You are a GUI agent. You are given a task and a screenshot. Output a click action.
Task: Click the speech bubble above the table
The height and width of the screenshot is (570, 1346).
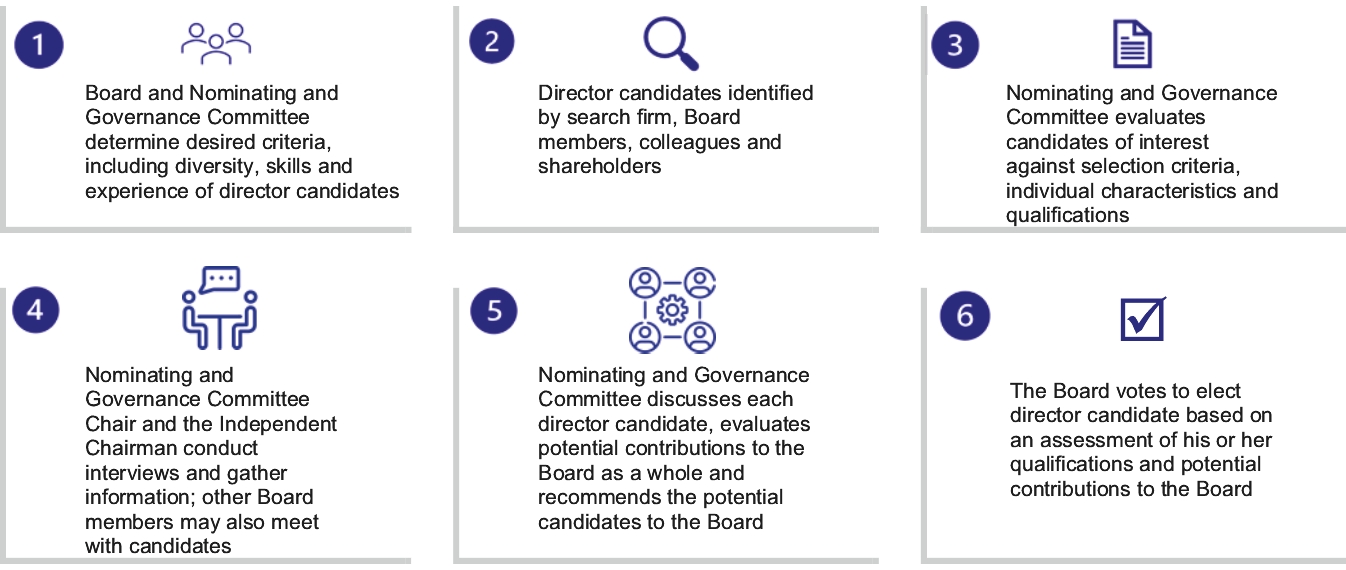coord(220,279)
